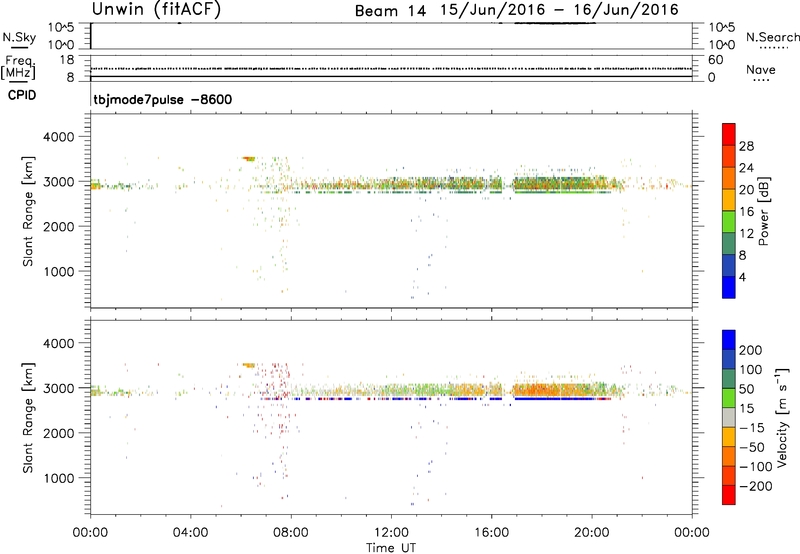This screenshot has height=554, width=800.
Task: Click the '4000' tick of the power panel
Action: pos(59,137)
